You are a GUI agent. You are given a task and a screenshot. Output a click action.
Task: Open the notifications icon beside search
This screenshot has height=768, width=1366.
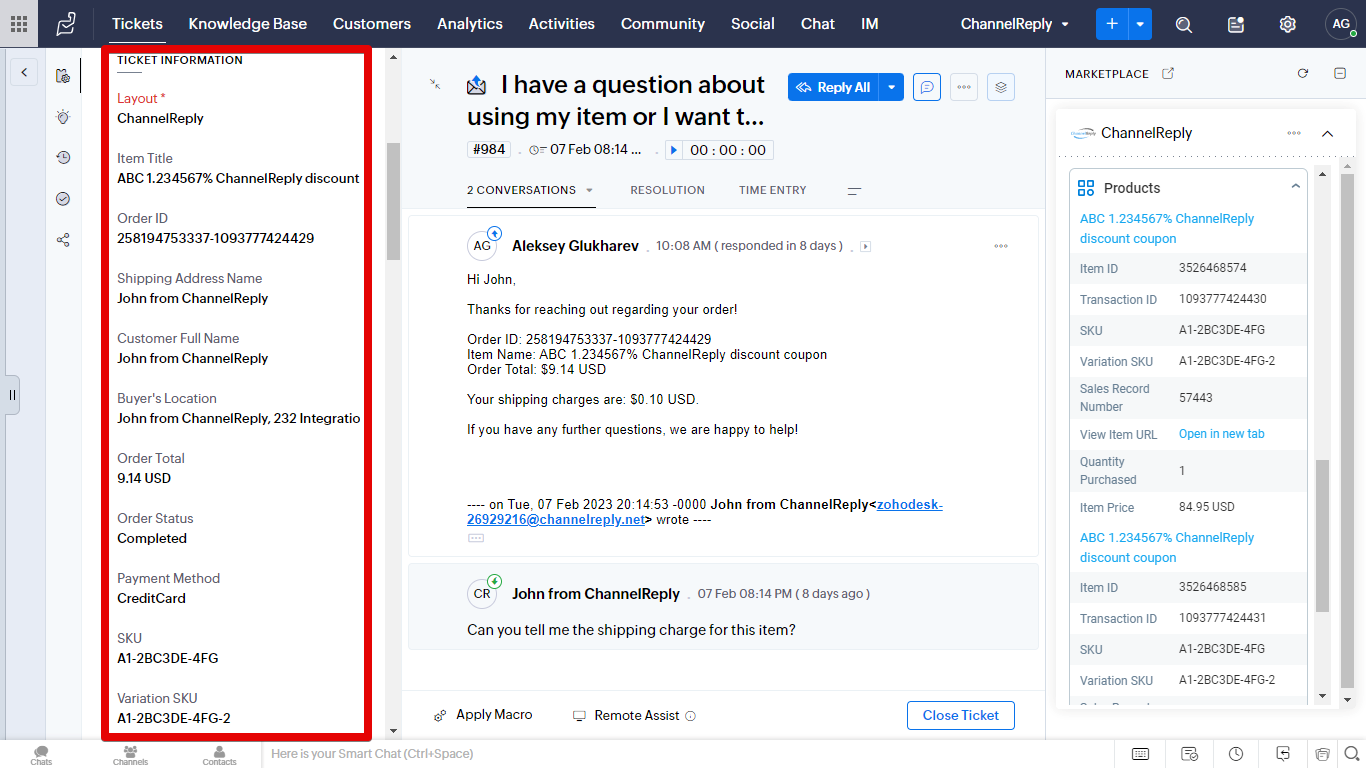point(1236,24)
